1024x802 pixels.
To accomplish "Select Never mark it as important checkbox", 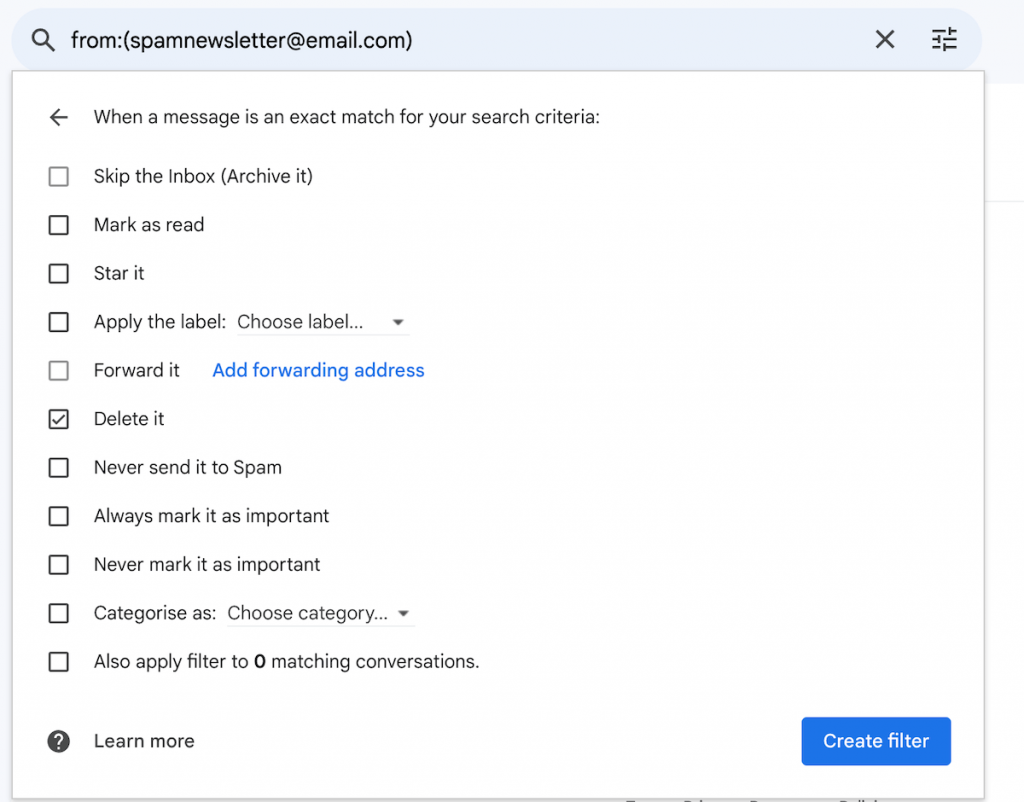I will click(x=59, y=565).
